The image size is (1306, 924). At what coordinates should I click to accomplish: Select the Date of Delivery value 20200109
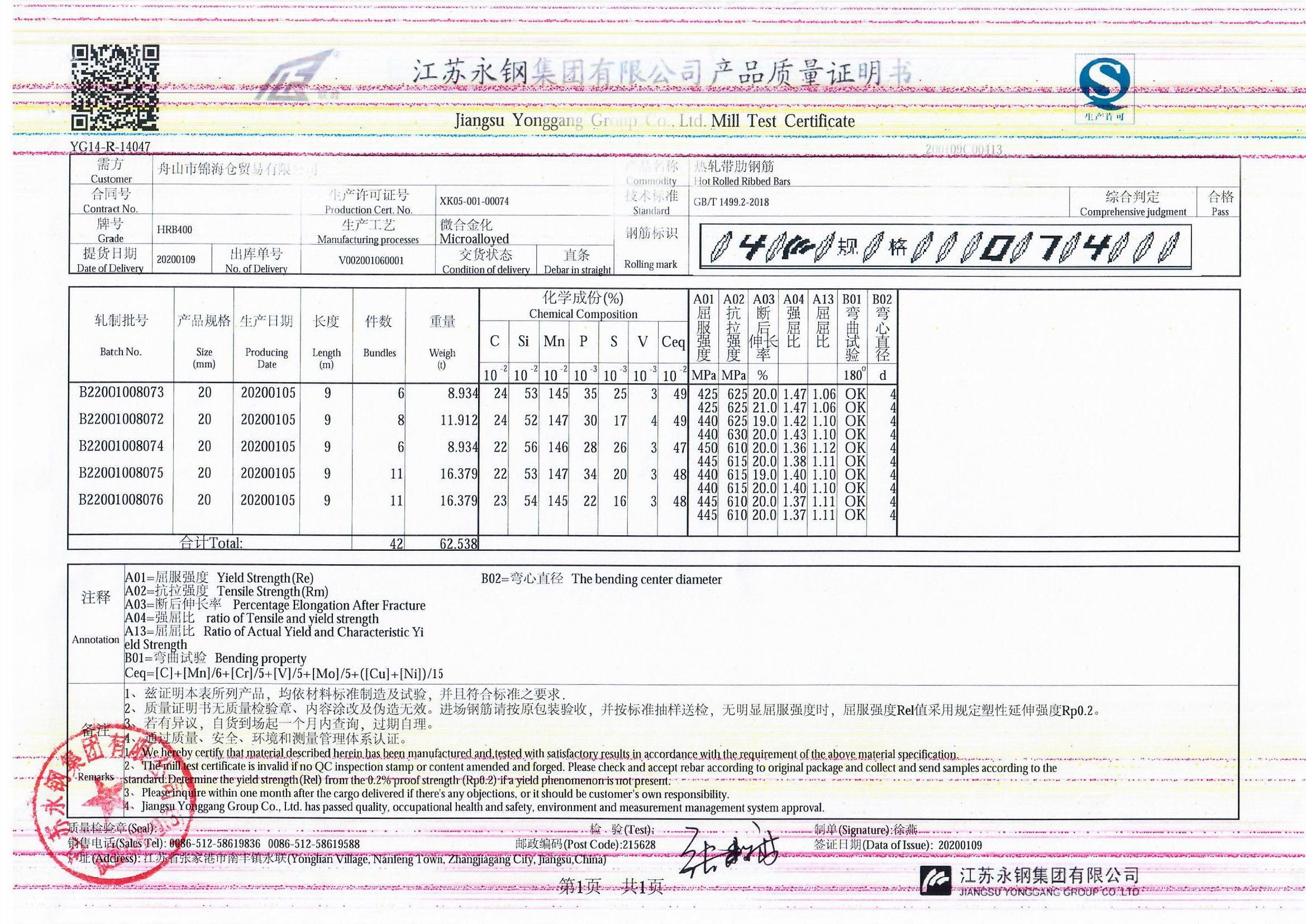tap(176, 259)
